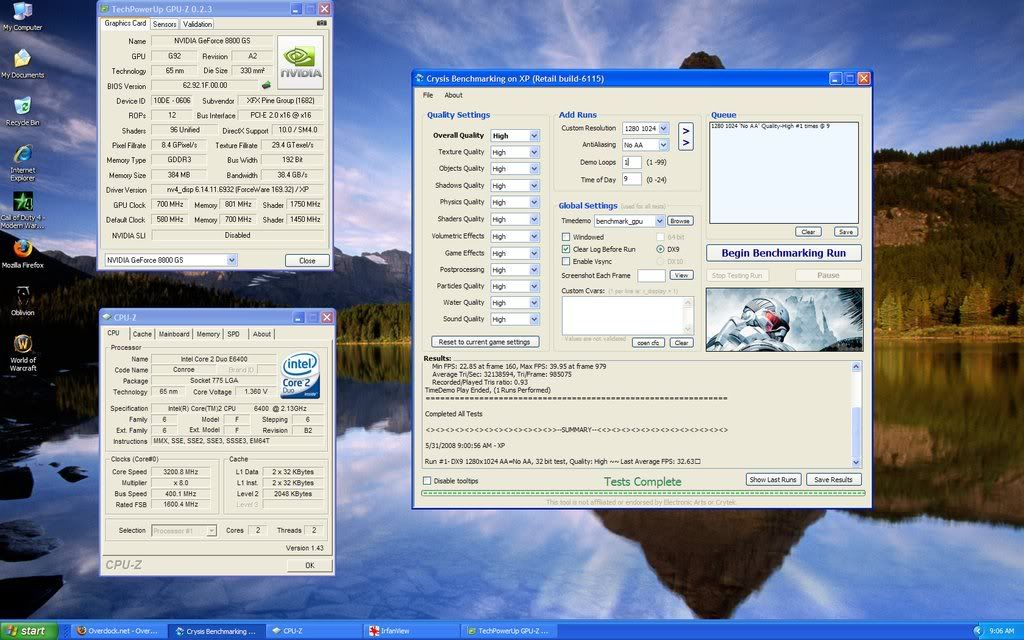This screenshot has height=640, width=1024.
Task: Open the Overall Quality dropdown
Action: [x=534, y=136]
